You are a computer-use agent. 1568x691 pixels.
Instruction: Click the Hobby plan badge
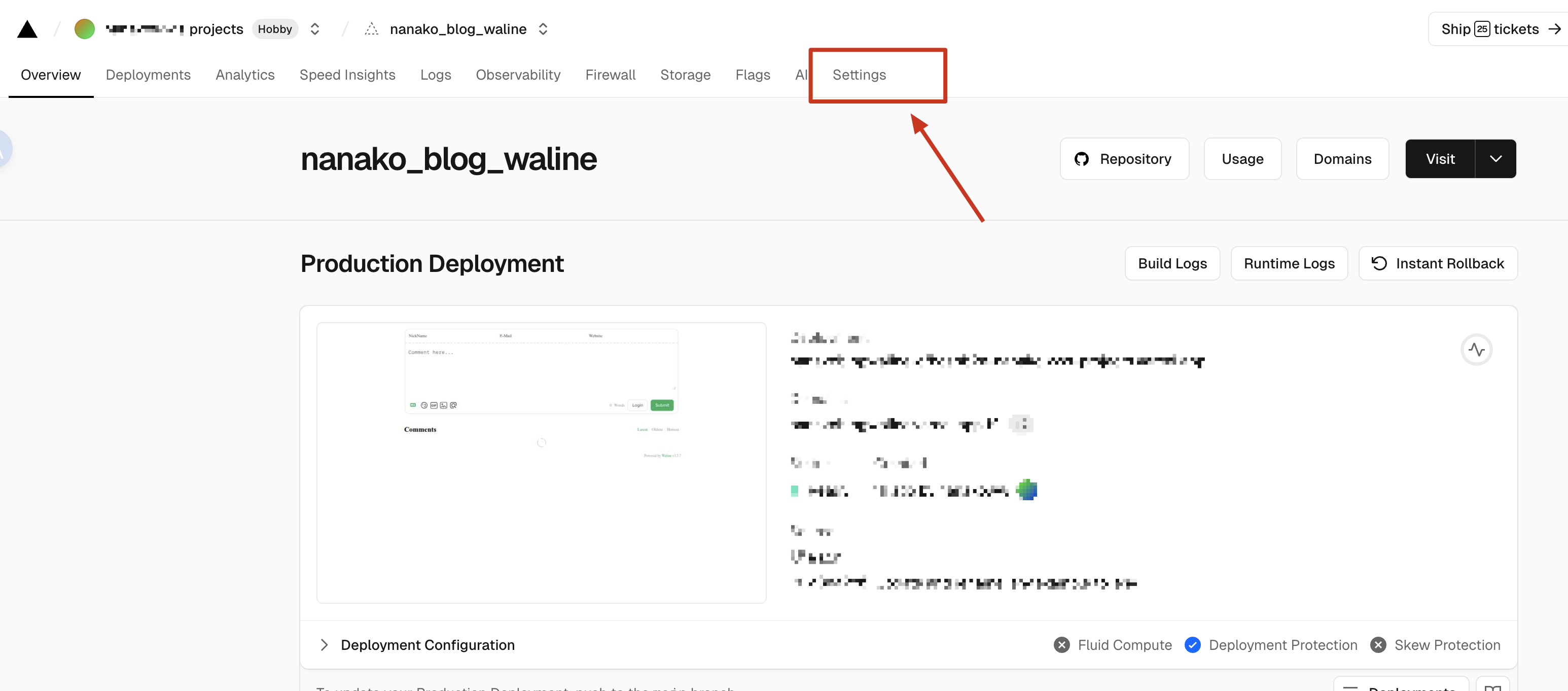pos(274,28)
